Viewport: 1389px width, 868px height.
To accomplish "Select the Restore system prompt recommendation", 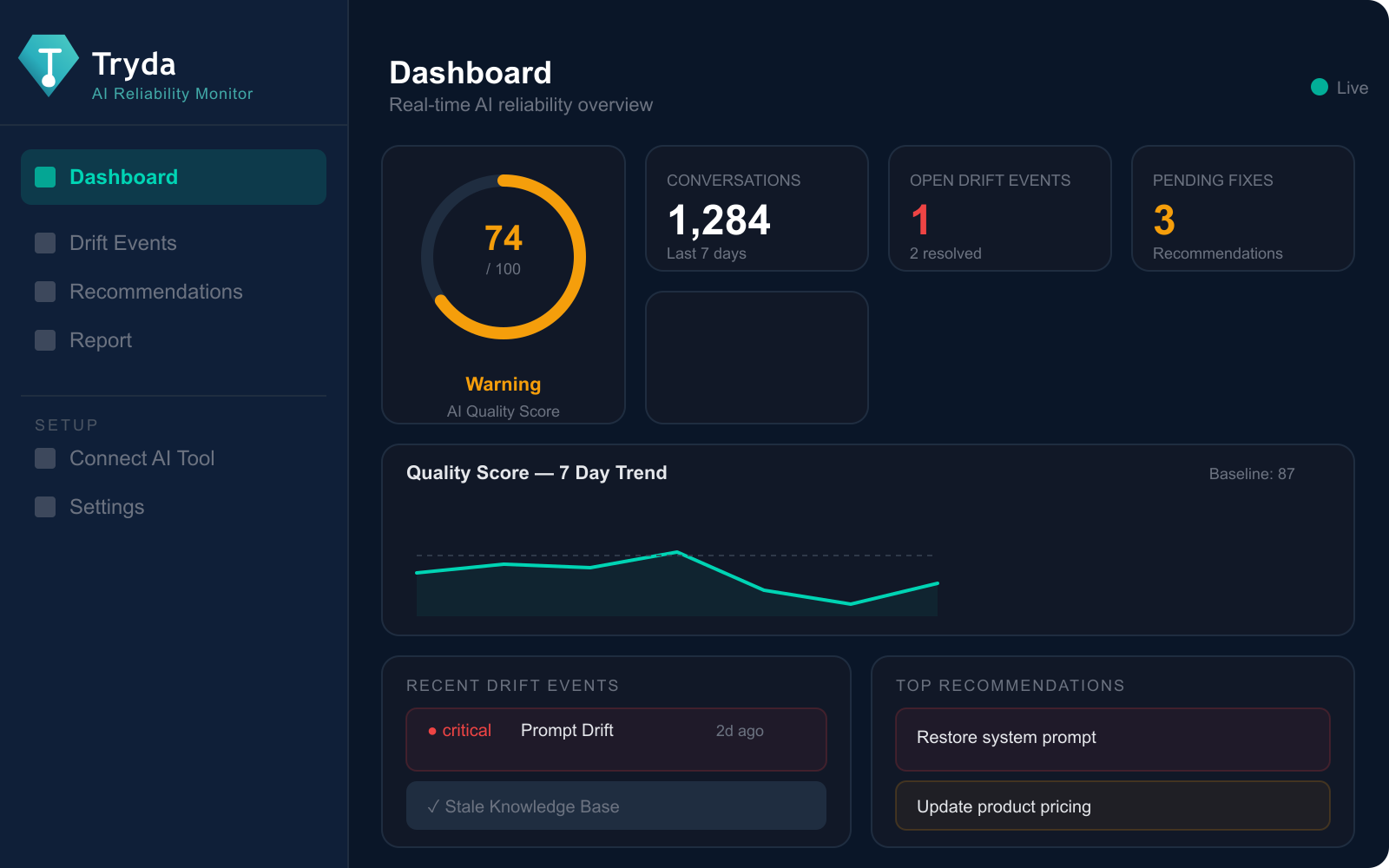I will click(1113, 740).
